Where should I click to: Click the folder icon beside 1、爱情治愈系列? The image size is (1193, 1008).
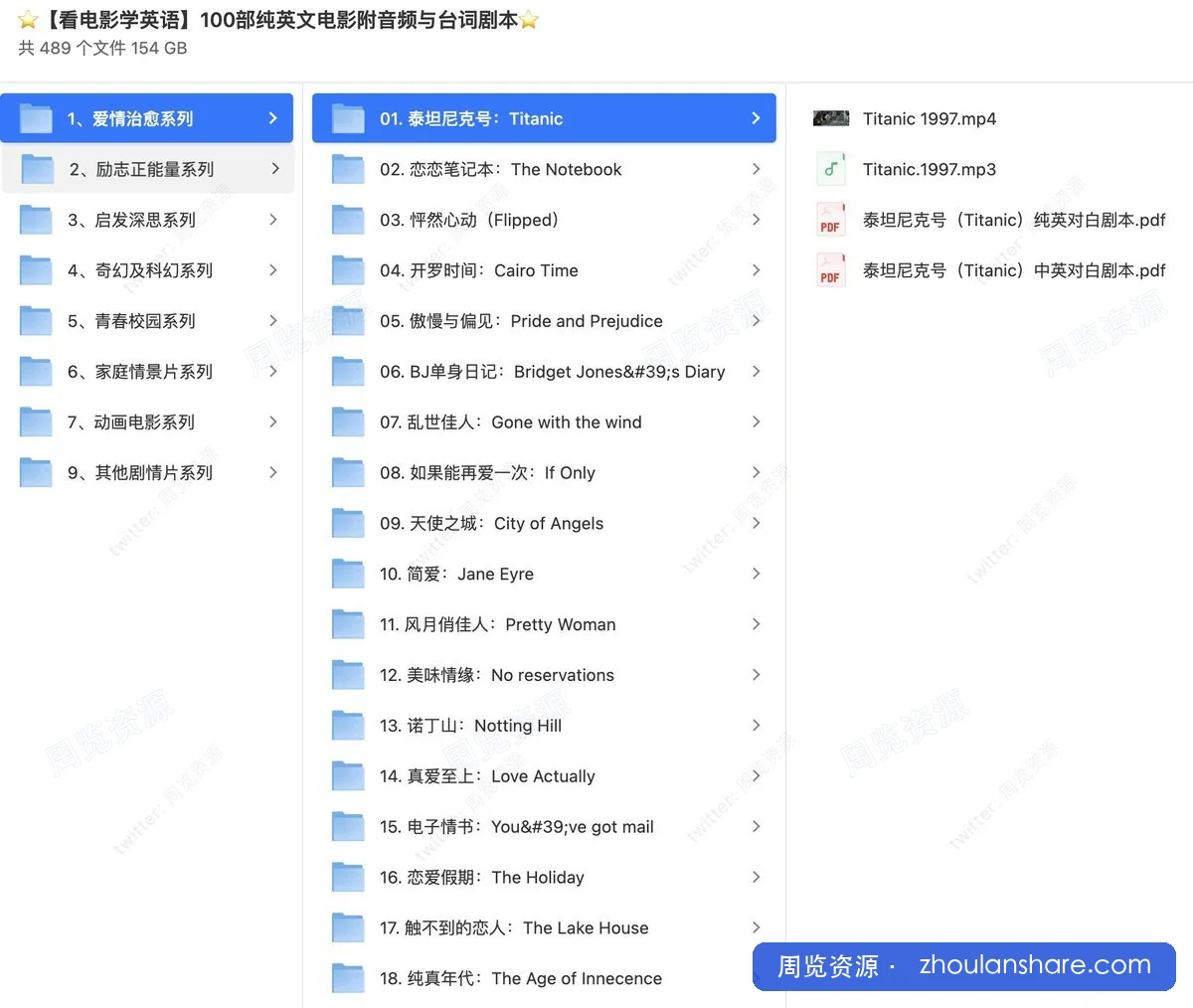[x=36, y=118]
